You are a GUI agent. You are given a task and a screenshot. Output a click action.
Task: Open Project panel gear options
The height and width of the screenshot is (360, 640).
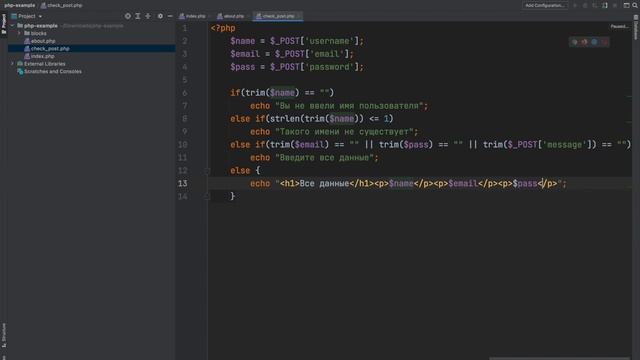160,16
